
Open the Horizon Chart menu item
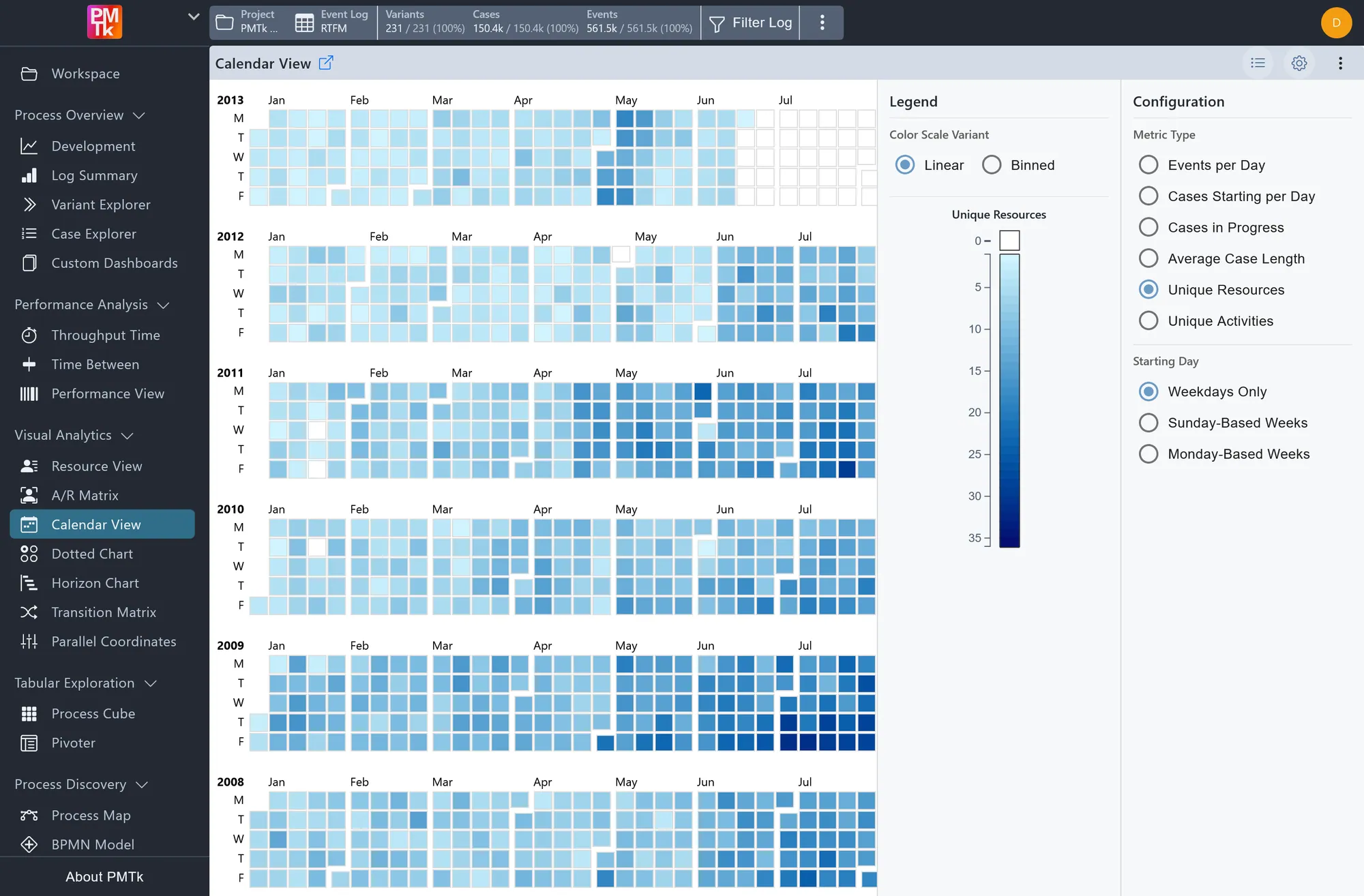click(x=102, y=583)
